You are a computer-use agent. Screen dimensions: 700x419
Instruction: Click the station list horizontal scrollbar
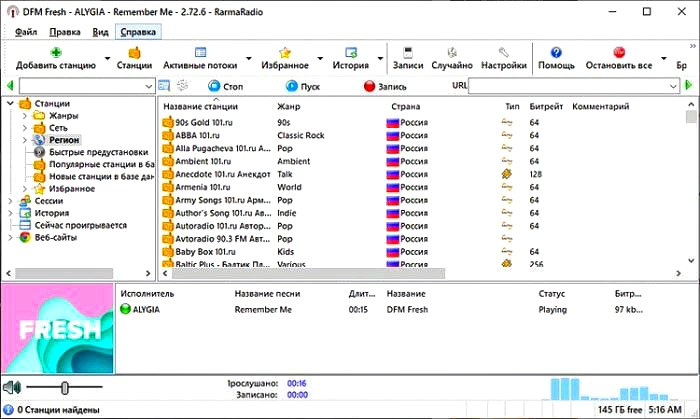click(308, 273)
